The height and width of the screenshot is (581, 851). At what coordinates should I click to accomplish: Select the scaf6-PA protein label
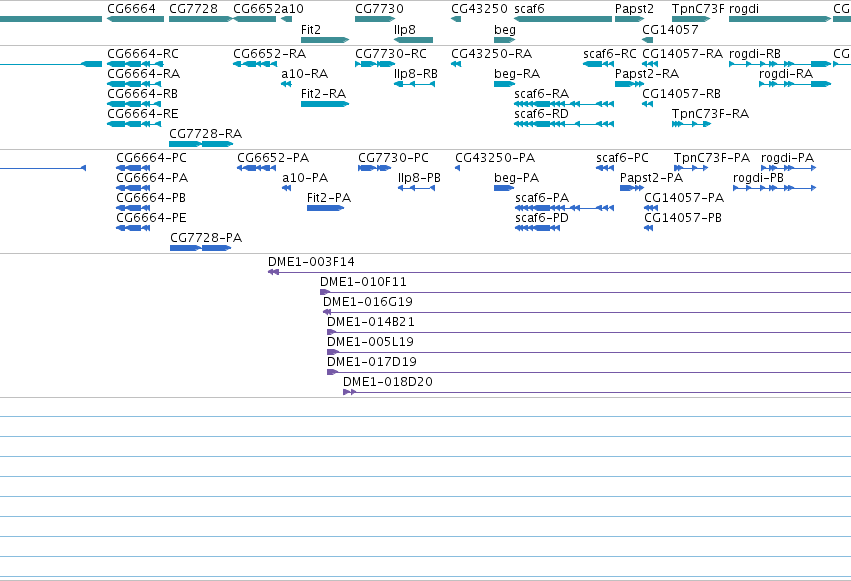pyautogui.click(x=542, y=197)
